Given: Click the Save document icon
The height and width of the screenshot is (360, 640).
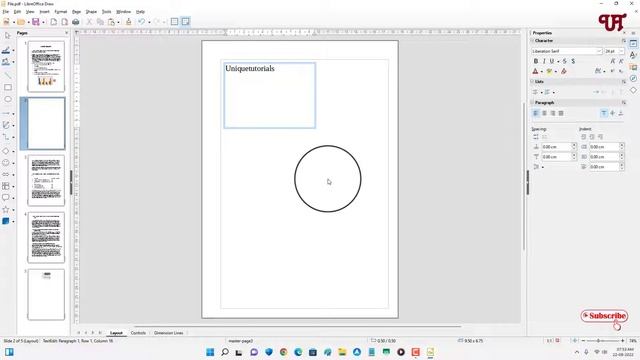Looking at the screenshot, I should coord(36,22).
